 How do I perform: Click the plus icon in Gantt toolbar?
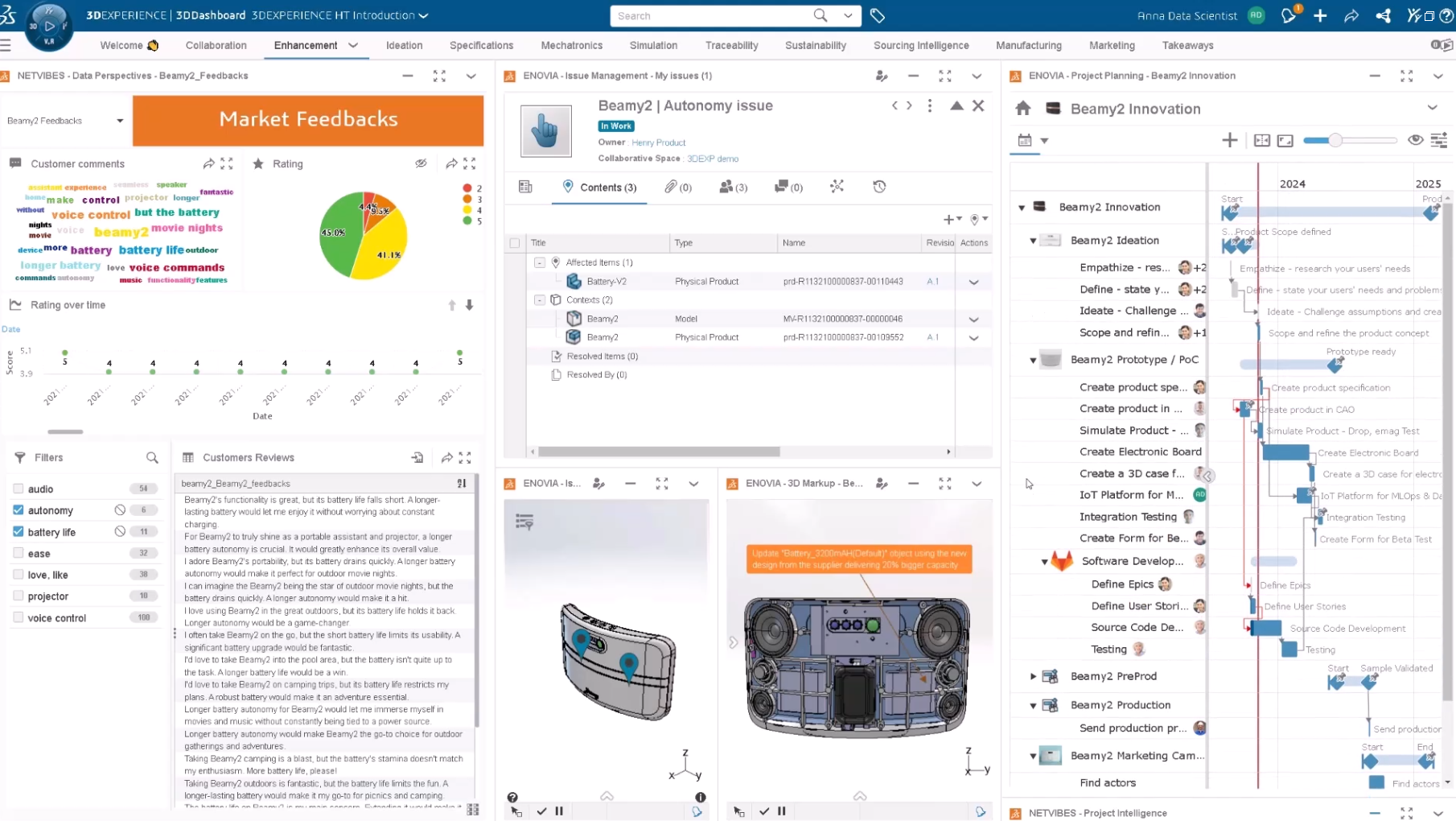(1229, 141)
